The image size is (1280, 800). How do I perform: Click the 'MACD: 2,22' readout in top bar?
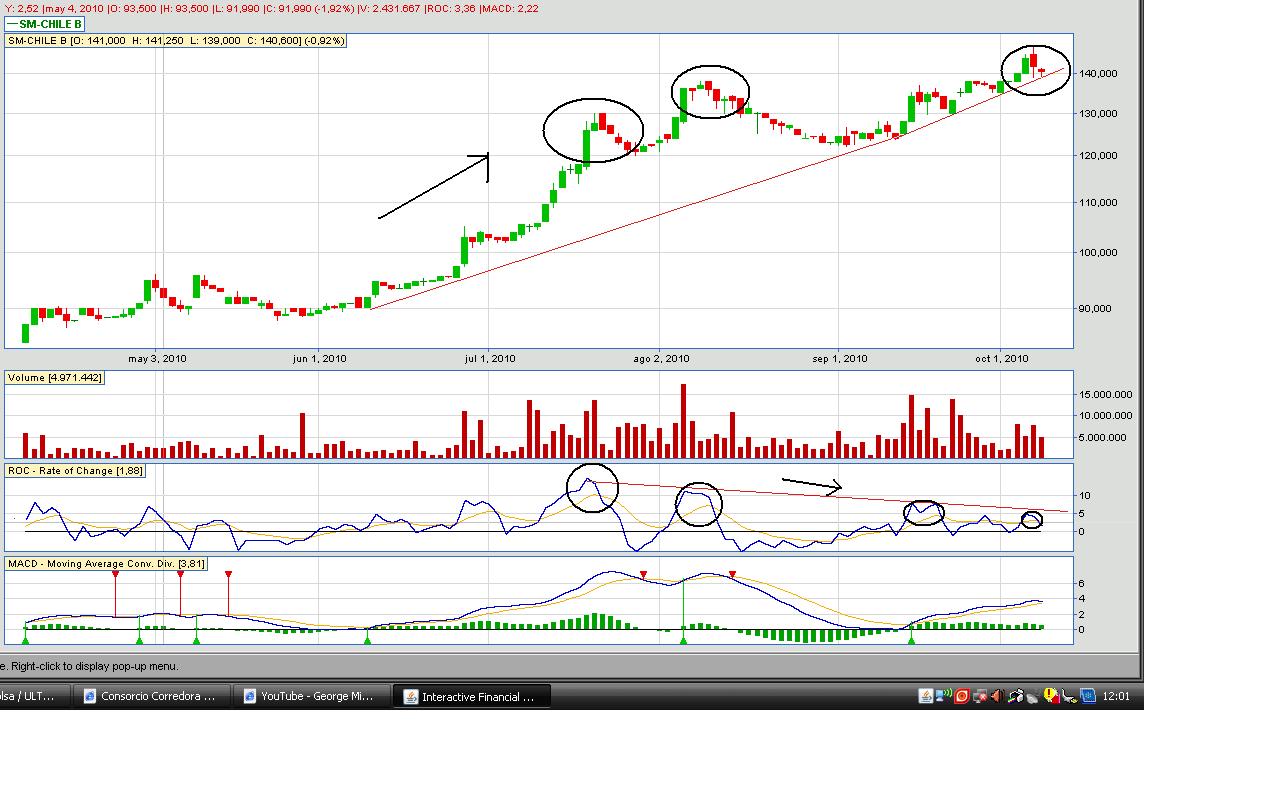[510, 8]
